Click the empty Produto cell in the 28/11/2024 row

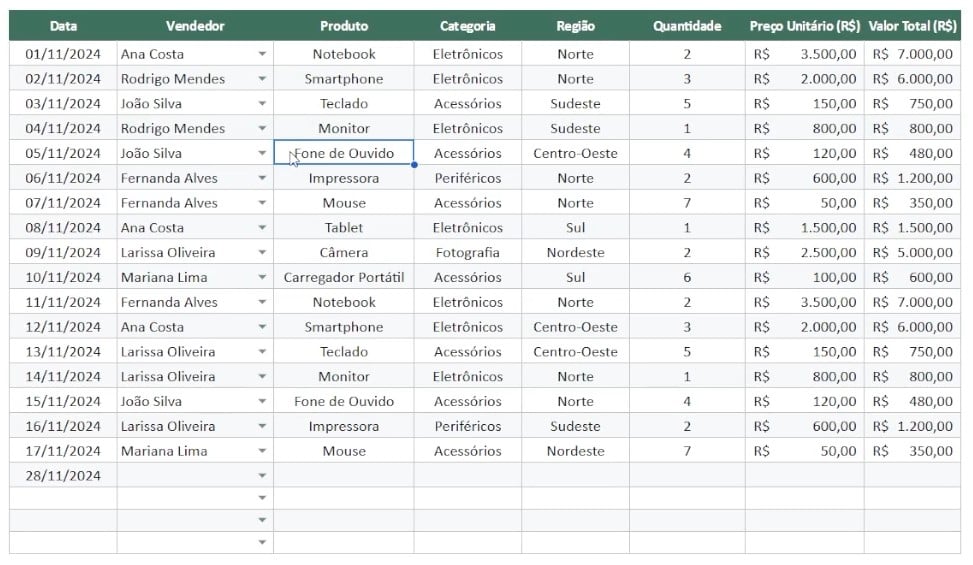[344, 476]
